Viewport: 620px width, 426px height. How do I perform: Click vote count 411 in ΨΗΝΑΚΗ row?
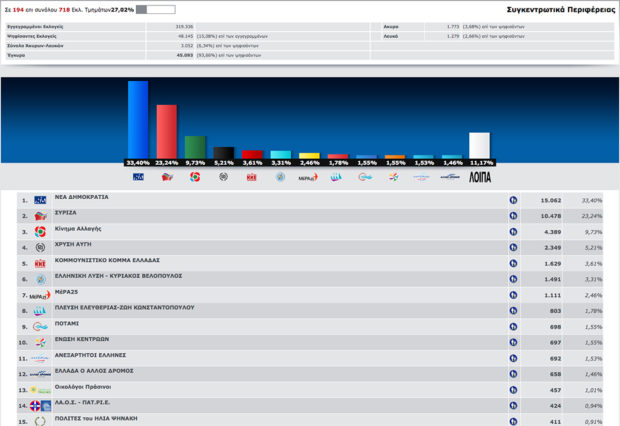pyautogui.click(x=555, y=422)
